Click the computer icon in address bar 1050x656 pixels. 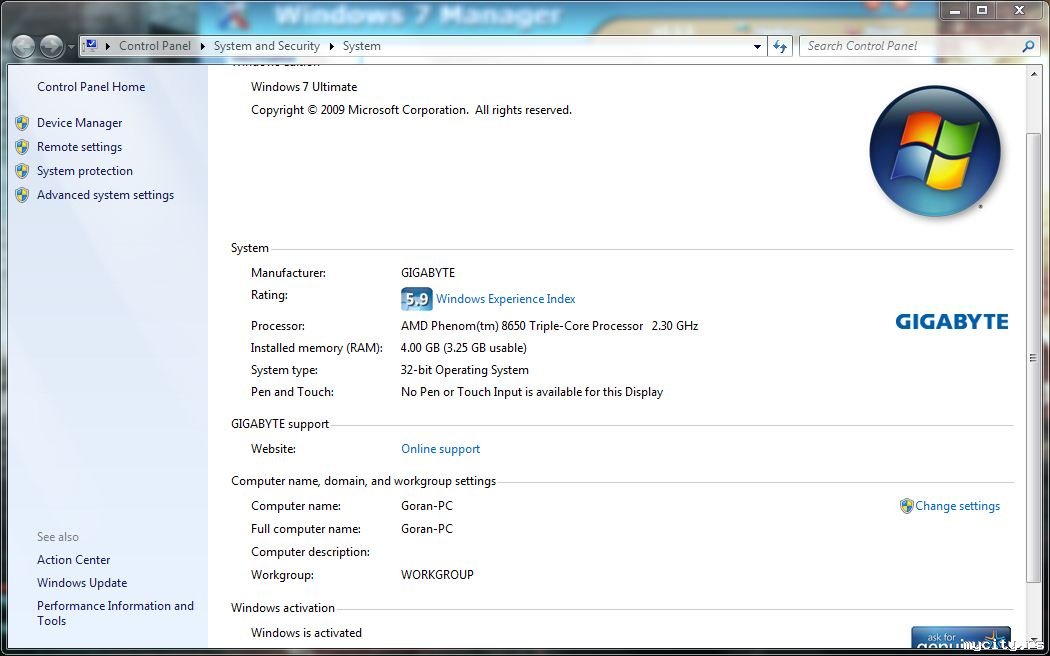[90, 46]
